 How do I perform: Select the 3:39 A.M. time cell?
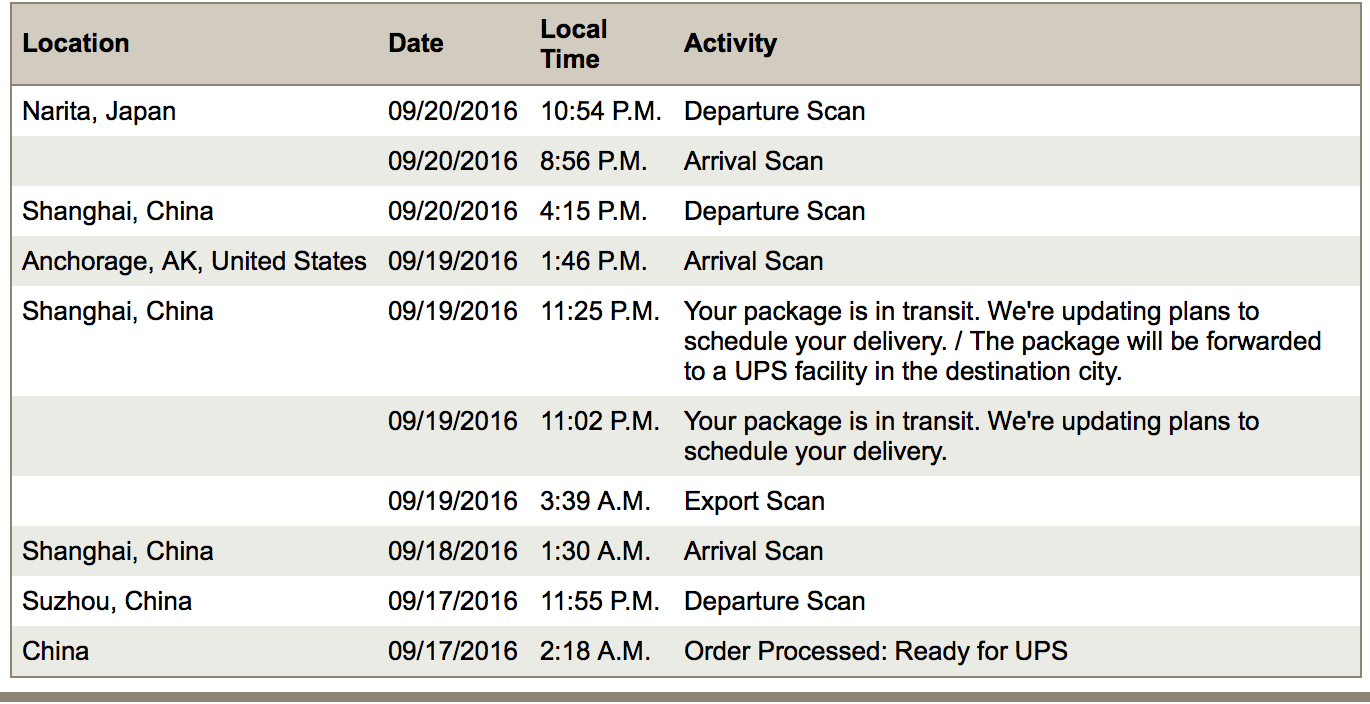tap(595, 501)
